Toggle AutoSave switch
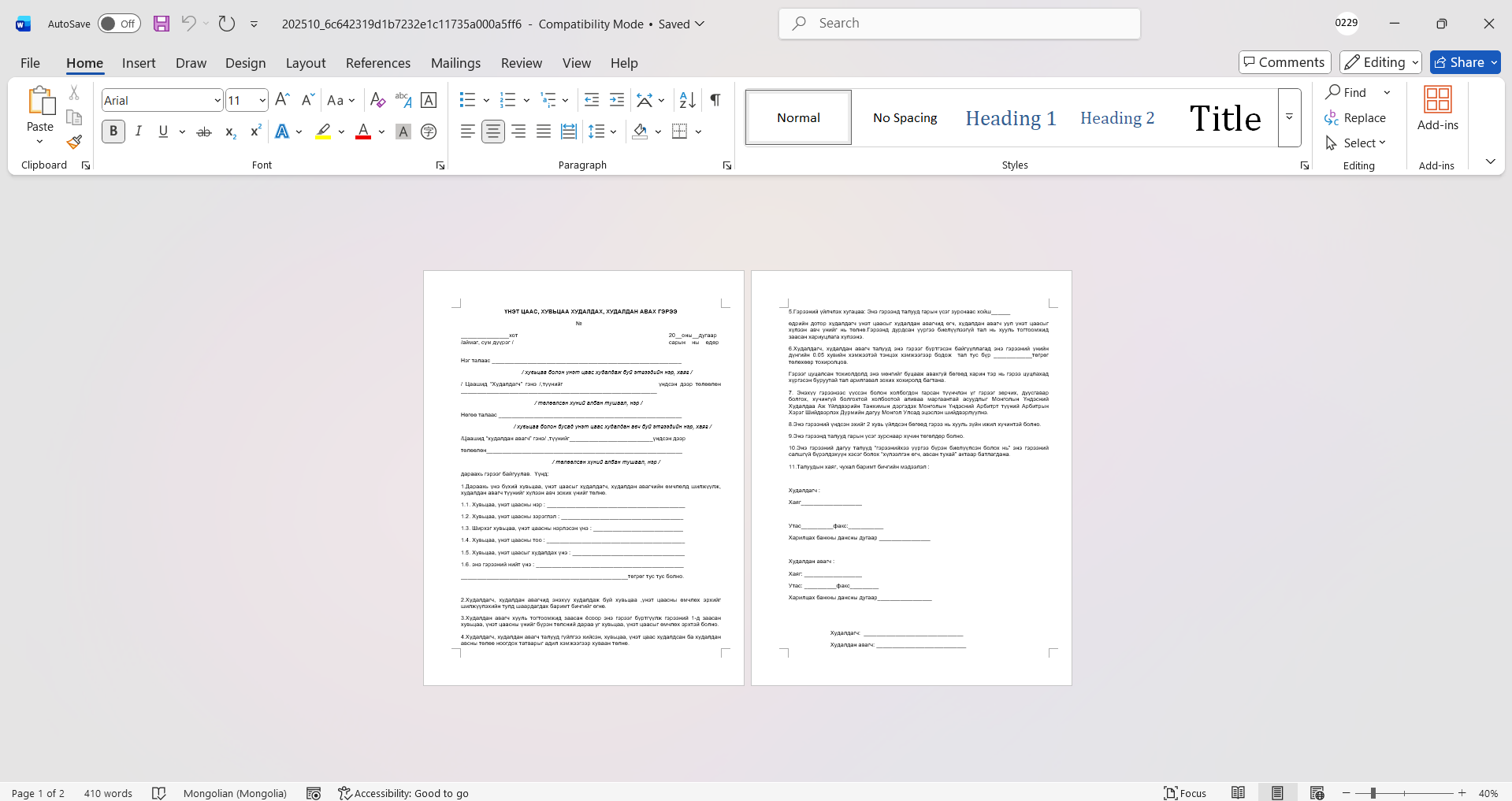 point(119,24)
